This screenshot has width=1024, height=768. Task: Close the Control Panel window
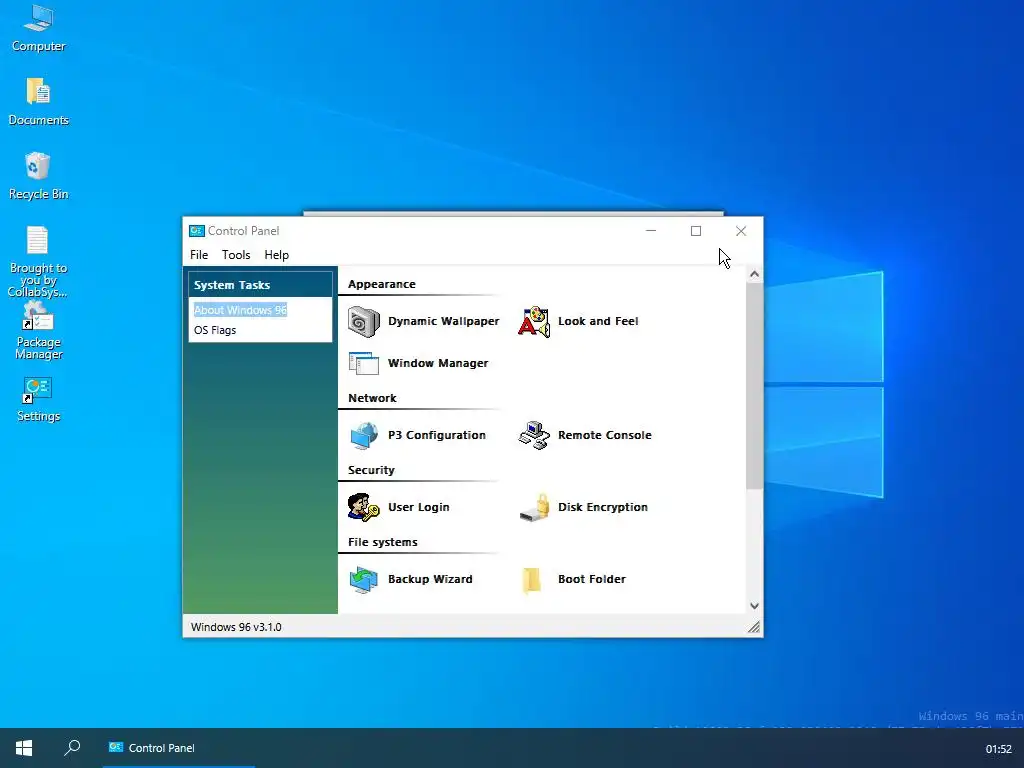pos(741,231)
